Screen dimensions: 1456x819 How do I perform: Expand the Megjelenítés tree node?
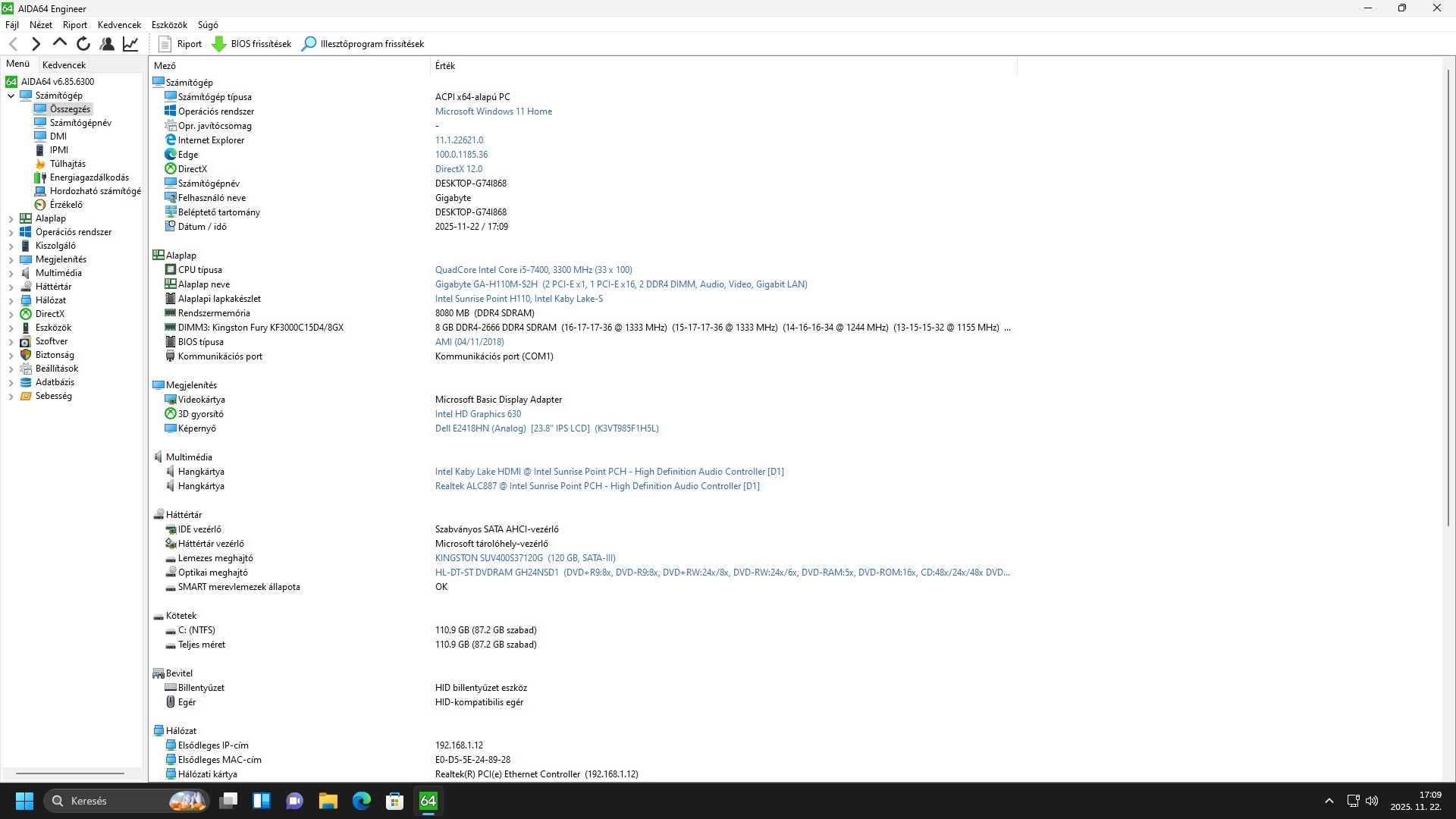(x=11, y=259)
